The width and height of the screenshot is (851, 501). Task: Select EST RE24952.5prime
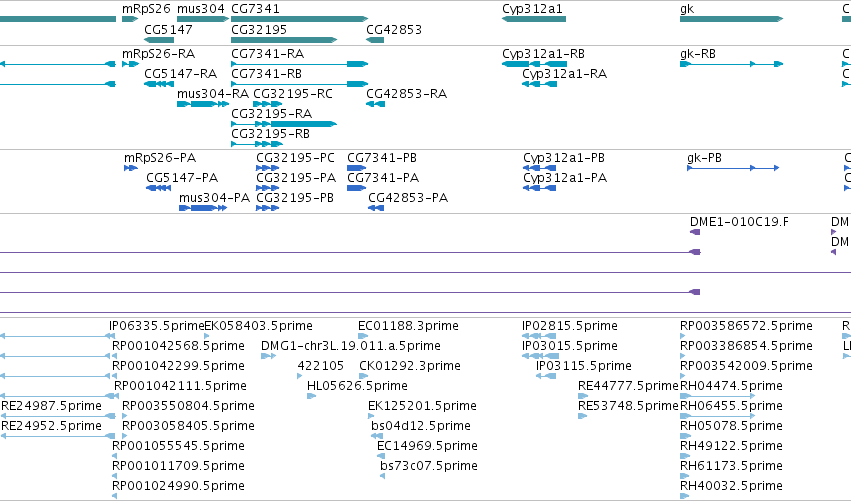(x=58, y=437)
